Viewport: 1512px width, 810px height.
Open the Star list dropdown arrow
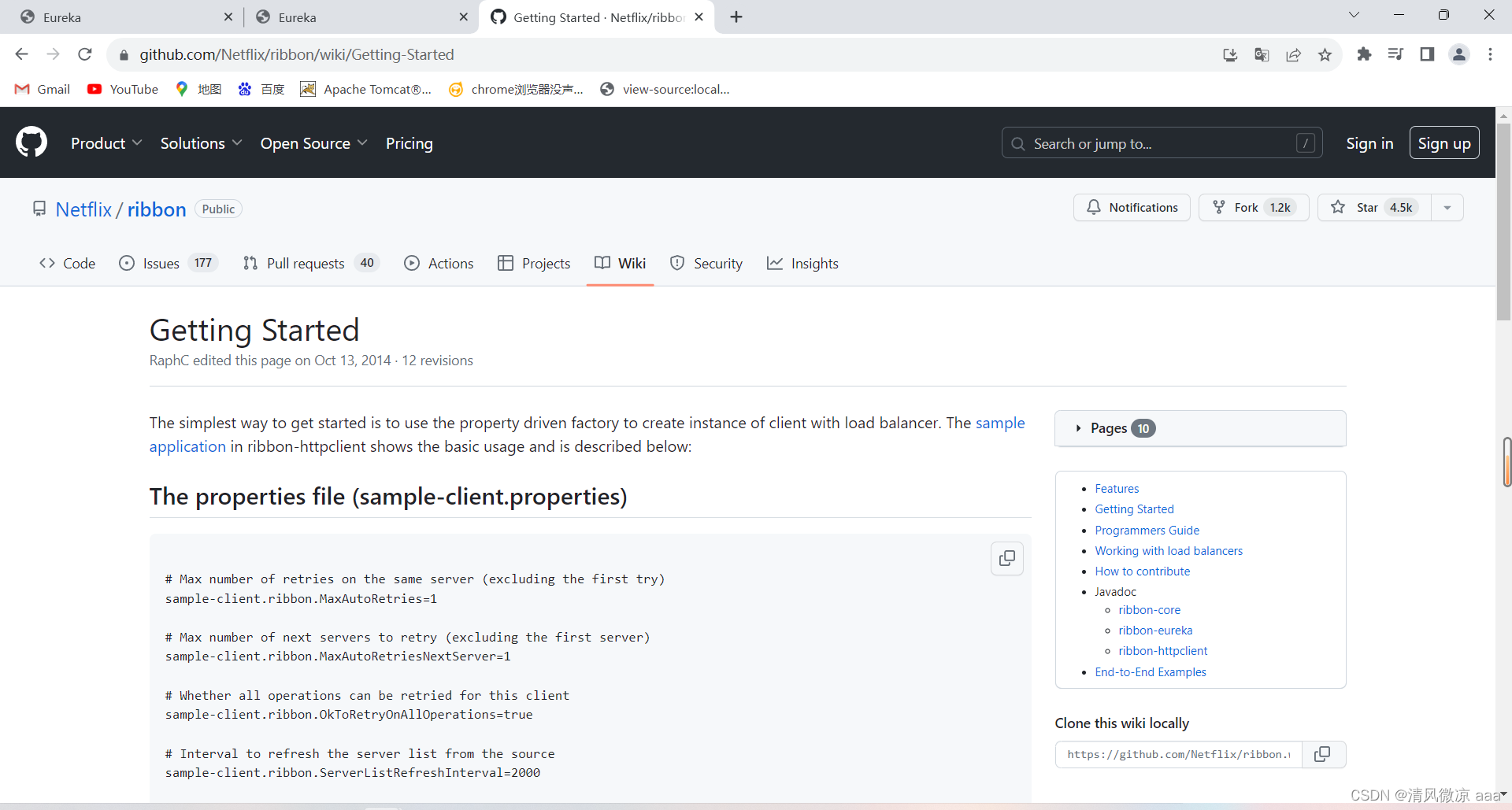(1447, 208)
